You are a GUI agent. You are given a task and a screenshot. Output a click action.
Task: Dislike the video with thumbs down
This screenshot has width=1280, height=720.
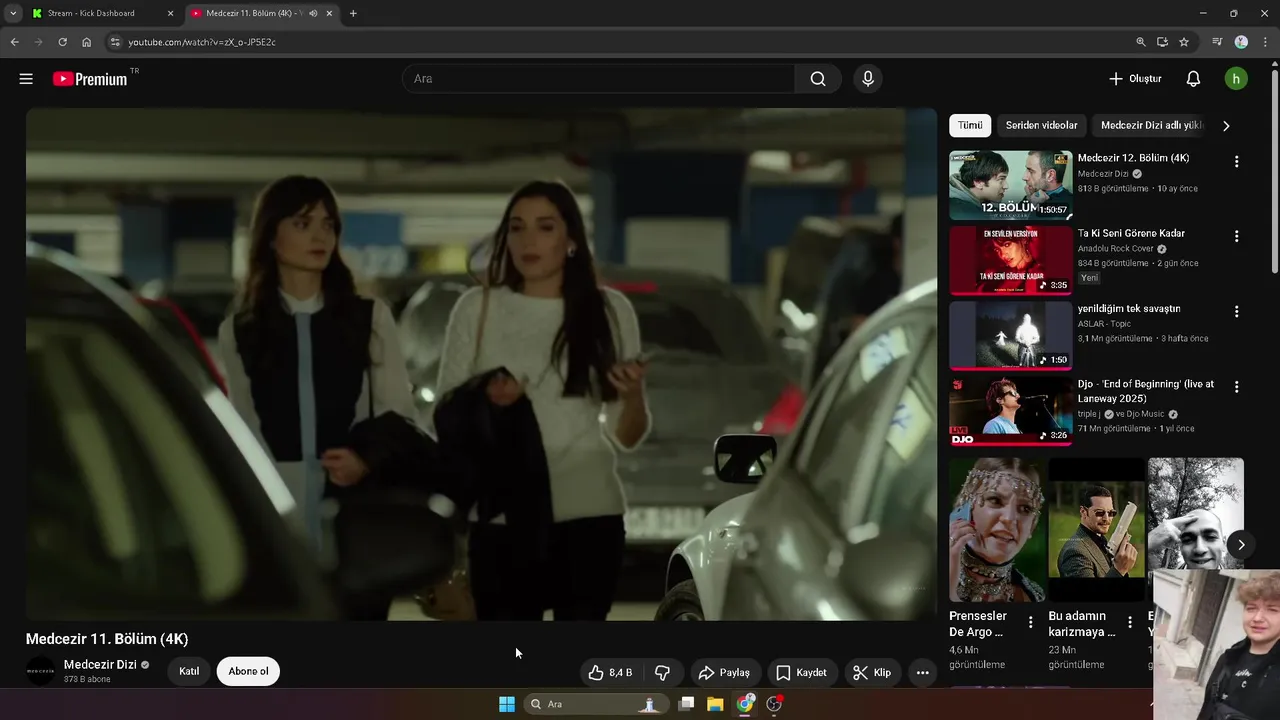pos(662,673)
